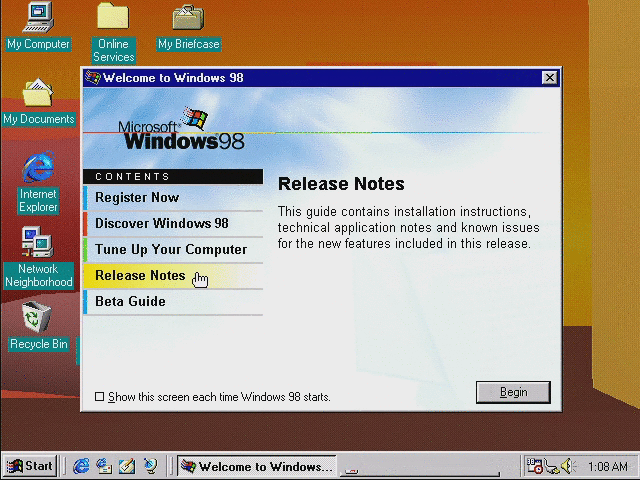Click the View Channels Quick Launch icon
This screenshot has height=480, width=640.
(x=150, y=466)
